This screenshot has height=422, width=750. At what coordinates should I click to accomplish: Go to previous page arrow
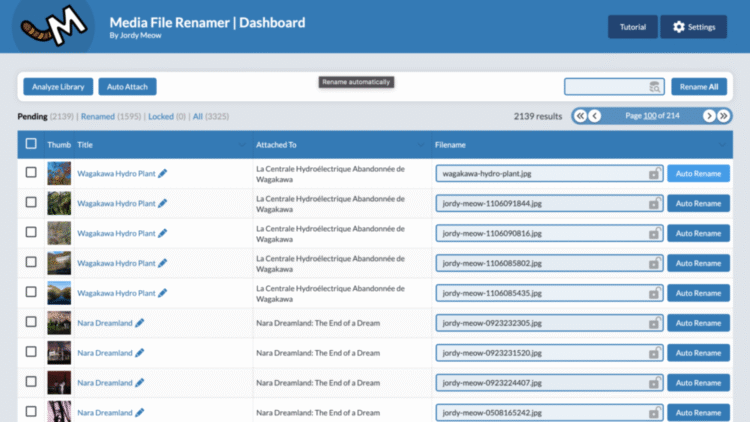[595, 116]
